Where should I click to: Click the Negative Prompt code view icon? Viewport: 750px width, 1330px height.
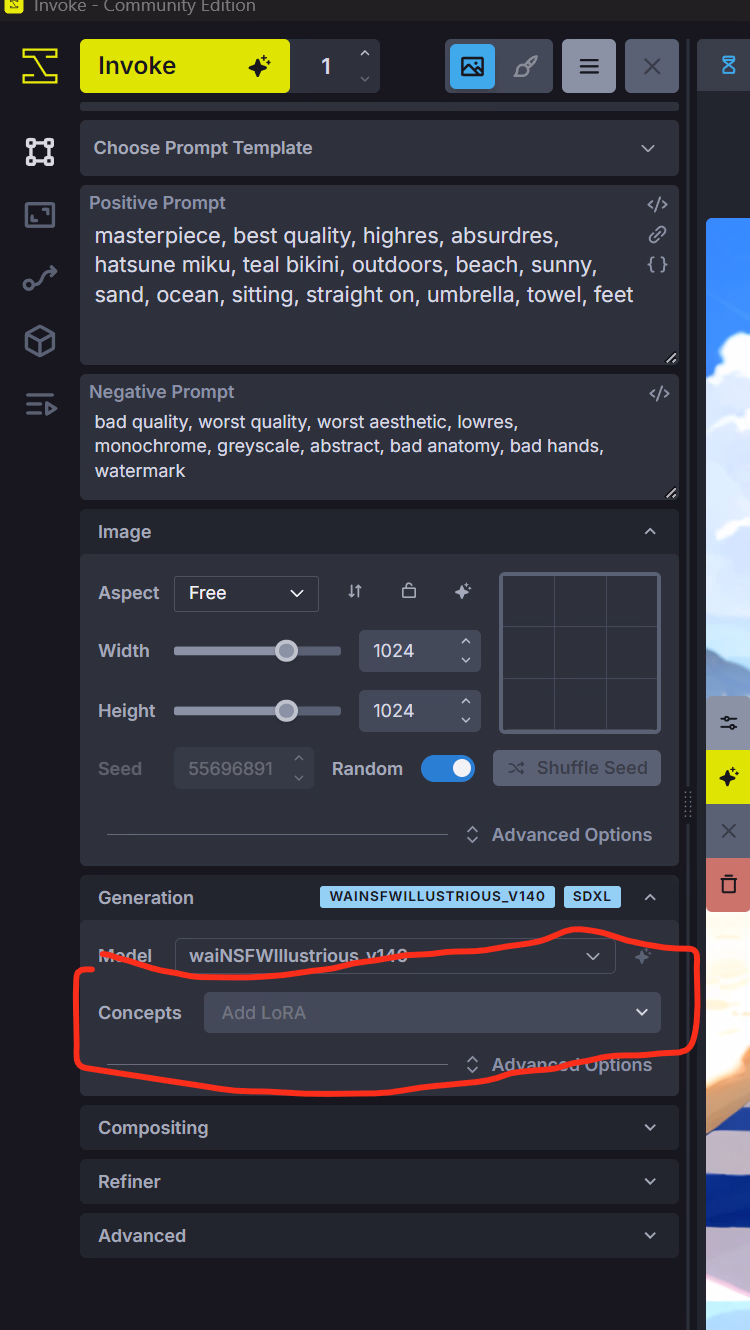coord(659,393)
